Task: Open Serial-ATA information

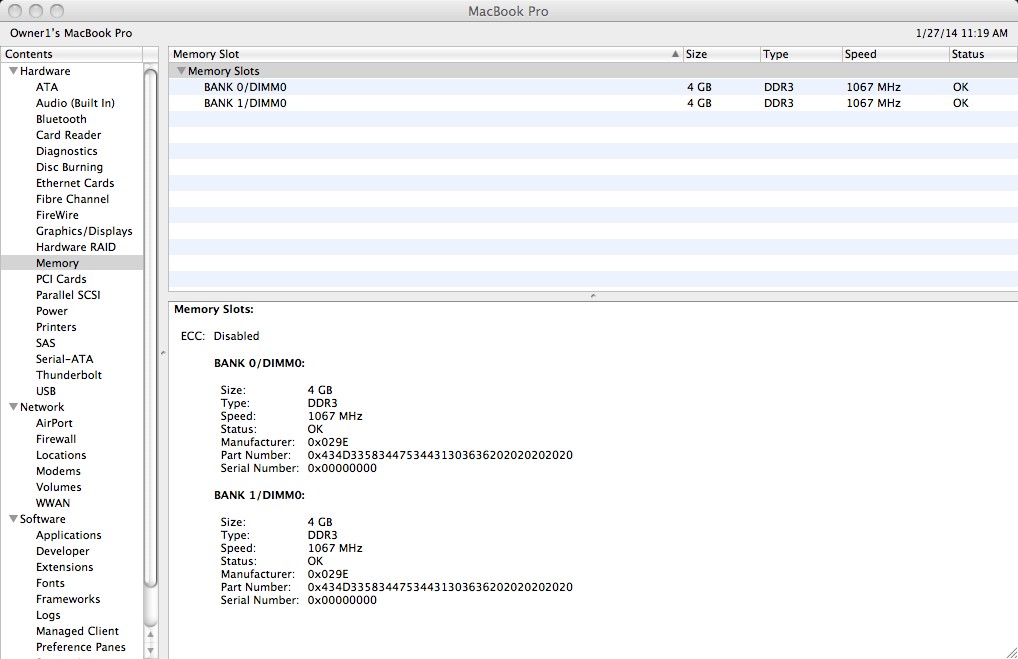Action: click(x=64, y=359)
